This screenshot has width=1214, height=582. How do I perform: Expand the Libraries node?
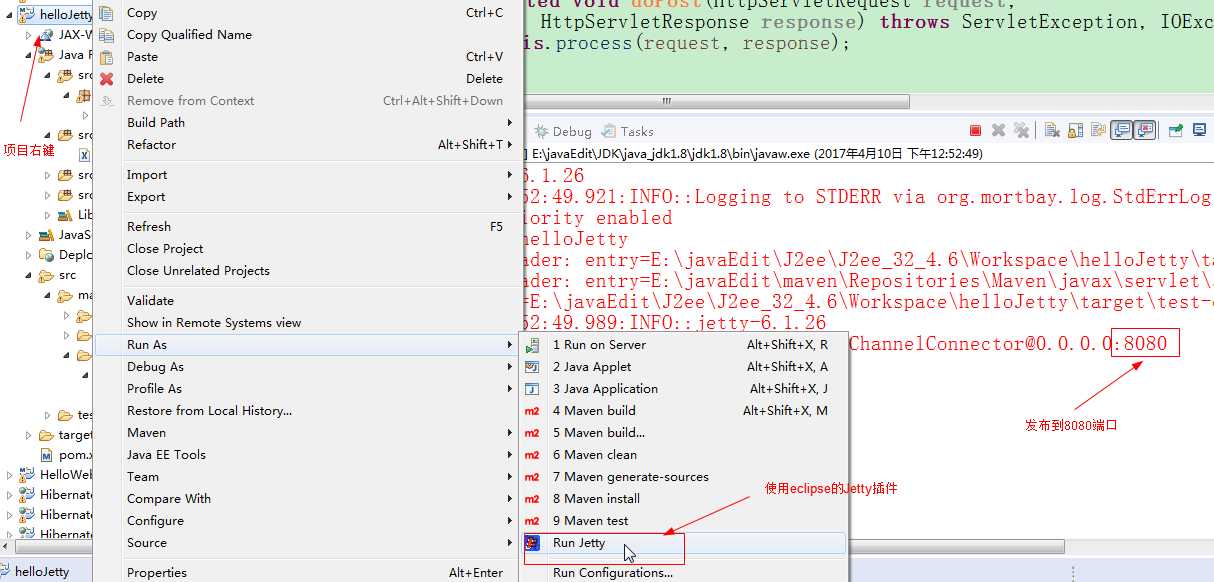pos(47,215)
